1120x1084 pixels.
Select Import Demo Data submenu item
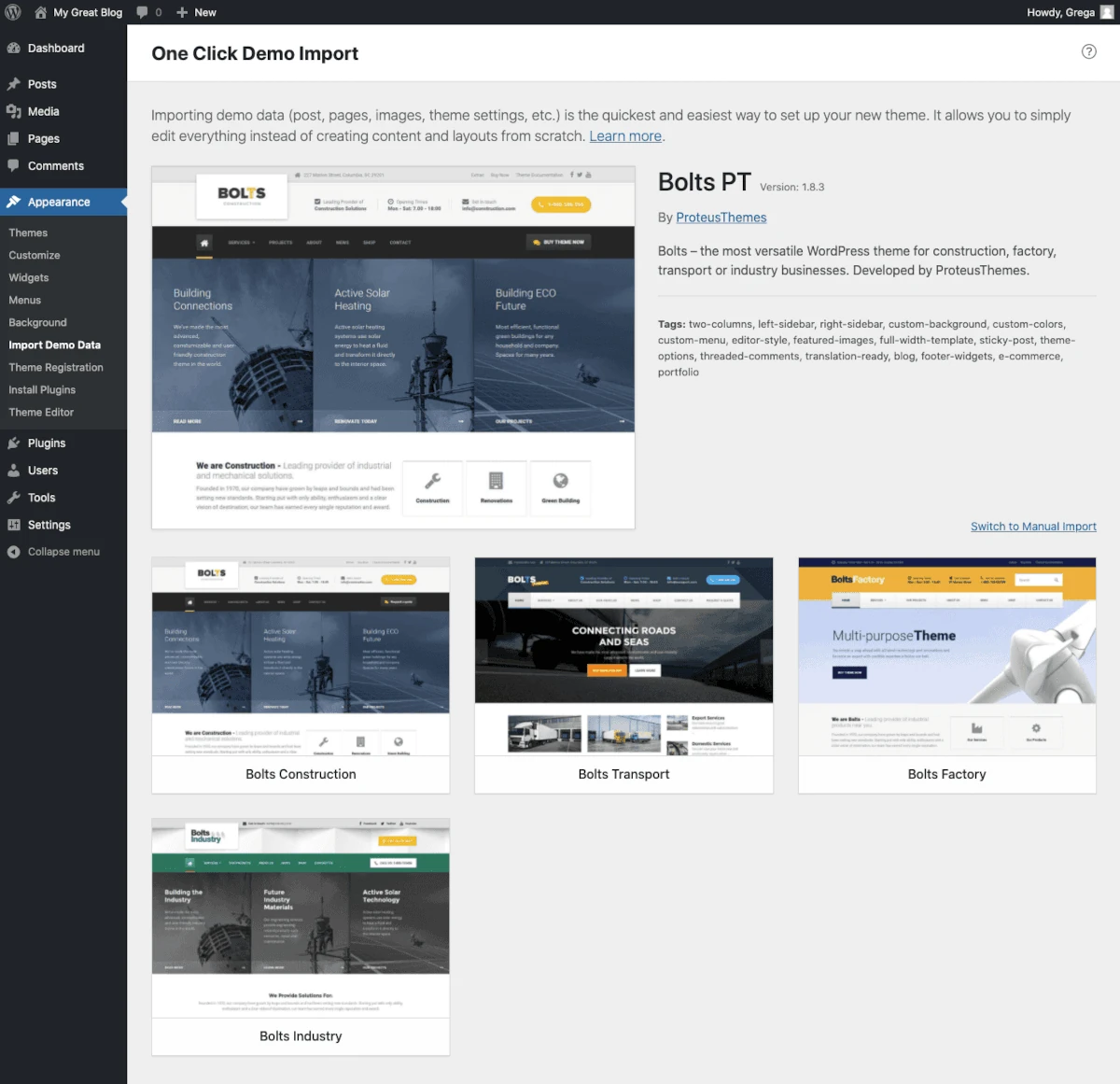pos(54,345)
